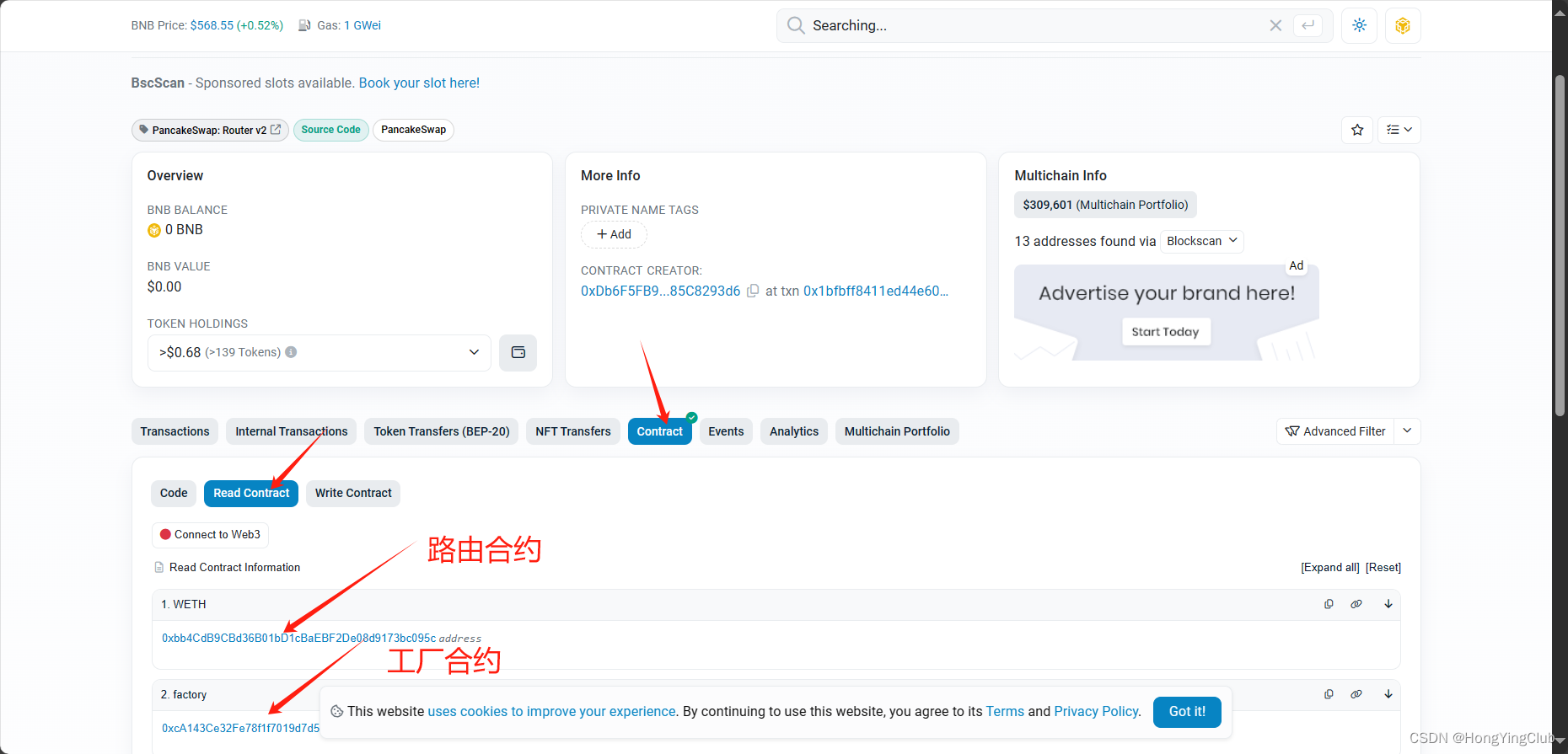Copy the factory method icon
Viewport: 1568px width, 754px height.
[1329, 694]
